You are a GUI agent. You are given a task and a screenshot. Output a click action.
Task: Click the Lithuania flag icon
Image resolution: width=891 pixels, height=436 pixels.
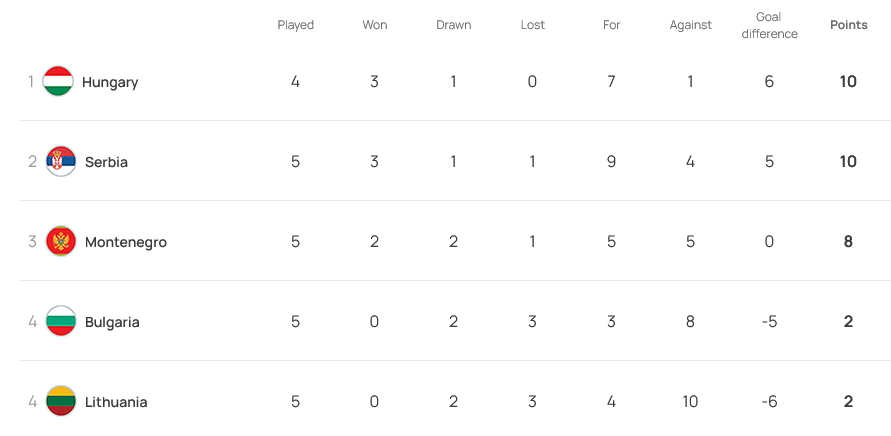[x=61, y=401]
